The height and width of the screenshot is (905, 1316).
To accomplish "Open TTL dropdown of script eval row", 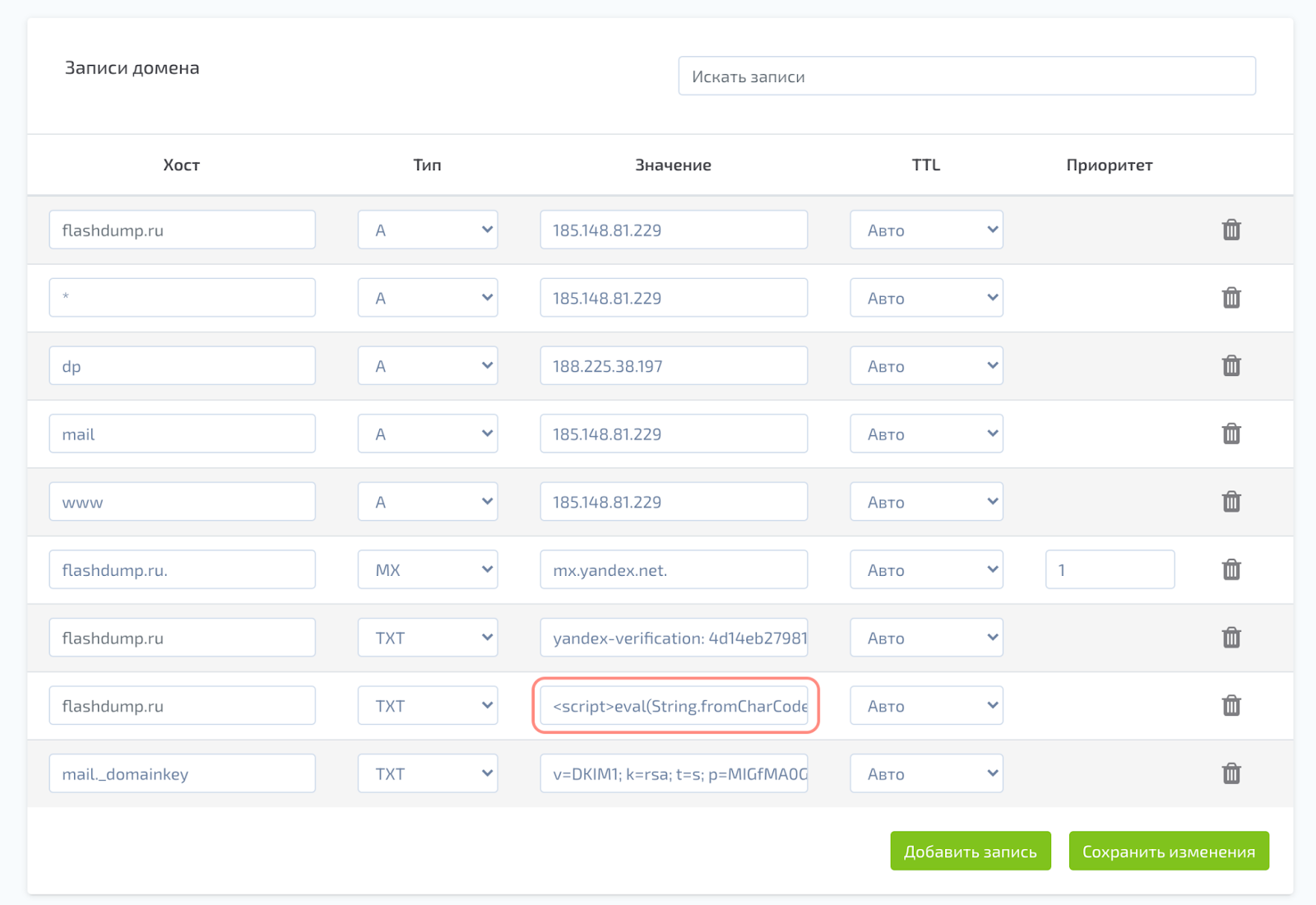I will click(926, 706).
